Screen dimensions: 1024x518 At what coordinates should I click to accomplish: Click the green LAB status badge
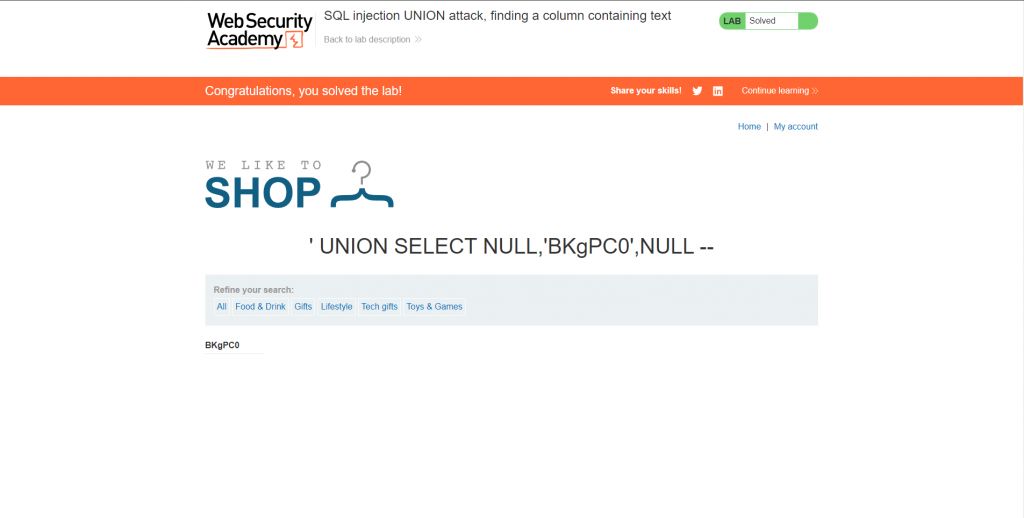click(x=732, y=21)
